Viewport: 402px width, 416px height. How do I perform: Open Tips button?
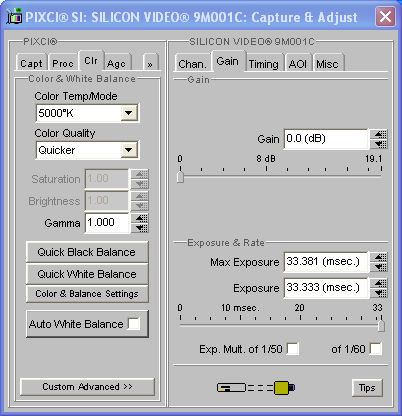[x=367, y=388]
